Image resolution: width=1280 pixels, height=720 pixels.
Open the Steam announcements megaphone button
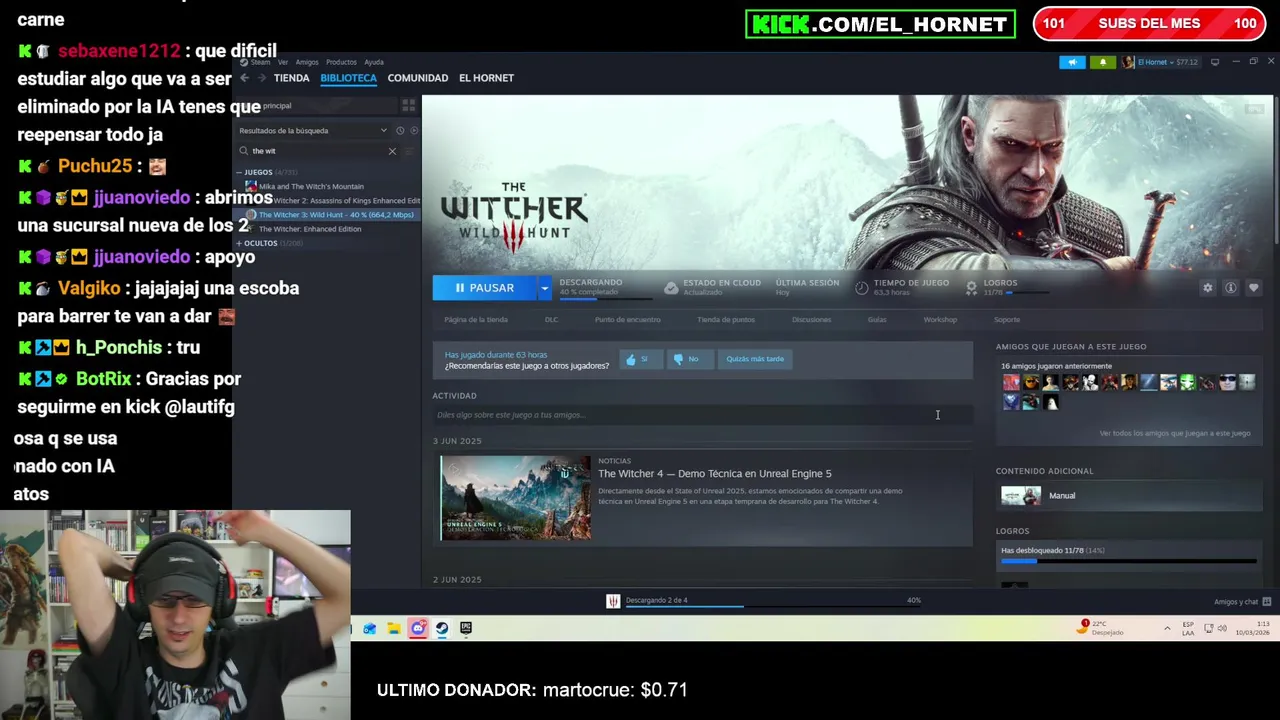(x=1072, y=62)
